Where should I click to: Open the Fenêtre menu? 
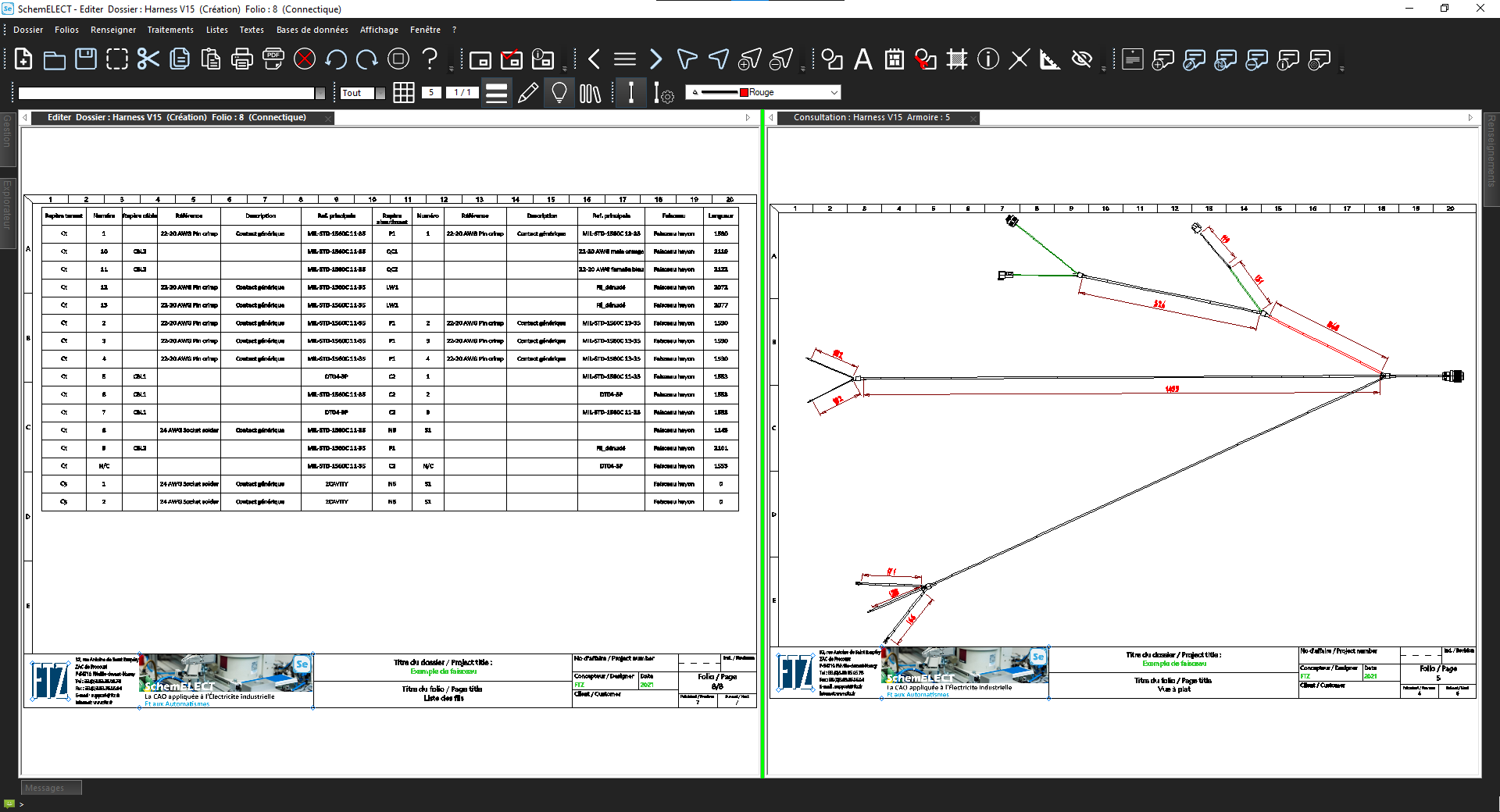click(x=425, y=30)
